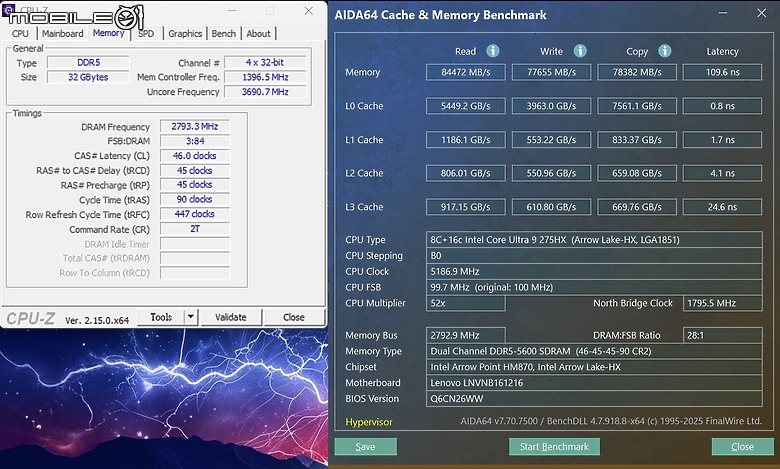Click the 32 GBytes Size field in CPU-Z
780x469 pixels.
[88, 77]
